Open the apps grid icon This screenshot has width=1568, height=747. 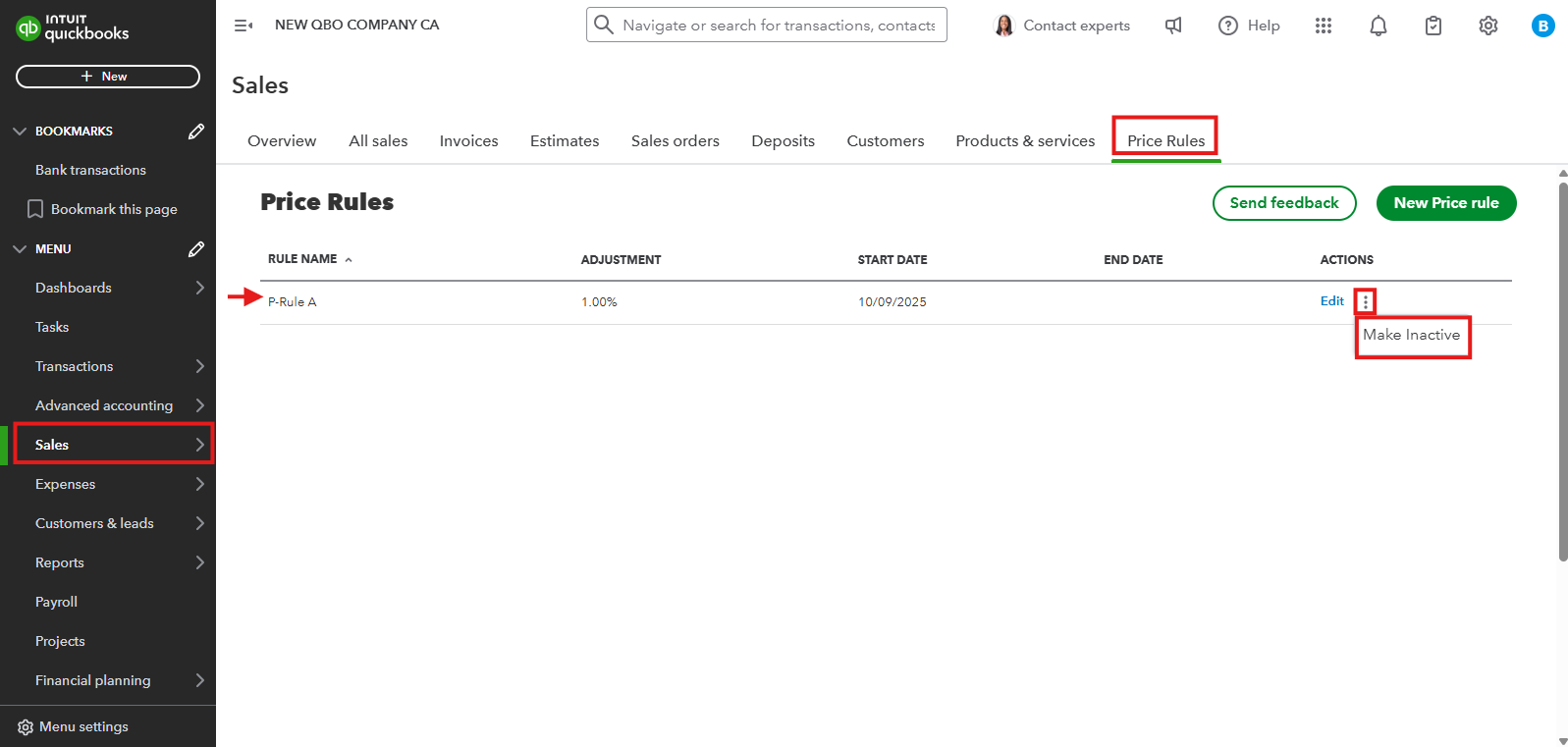1324,26
